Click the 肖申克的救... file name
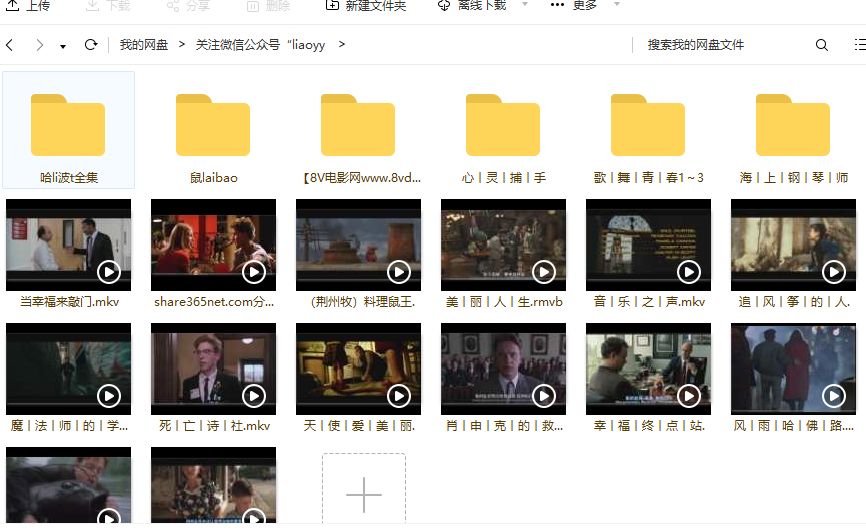866x531 pixels. [504, 425]
